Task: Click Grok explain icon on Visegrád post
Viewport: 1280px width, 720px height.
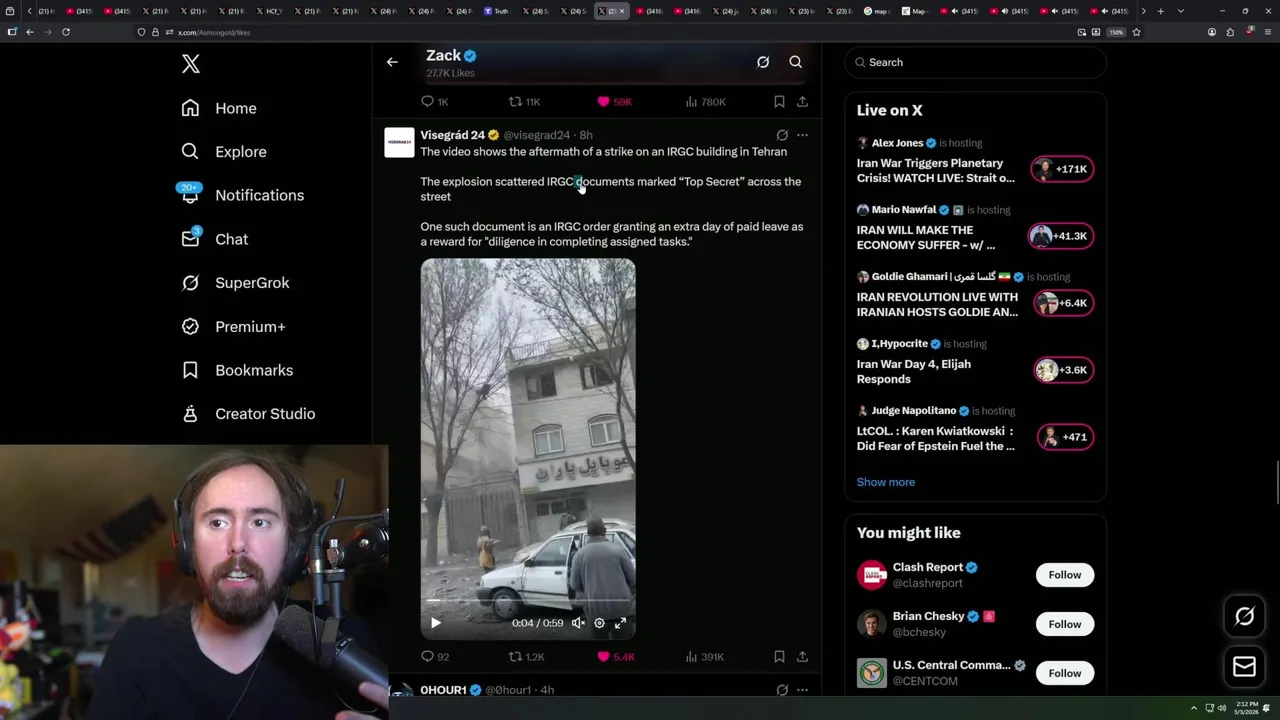Action: (x=782, y=135)
